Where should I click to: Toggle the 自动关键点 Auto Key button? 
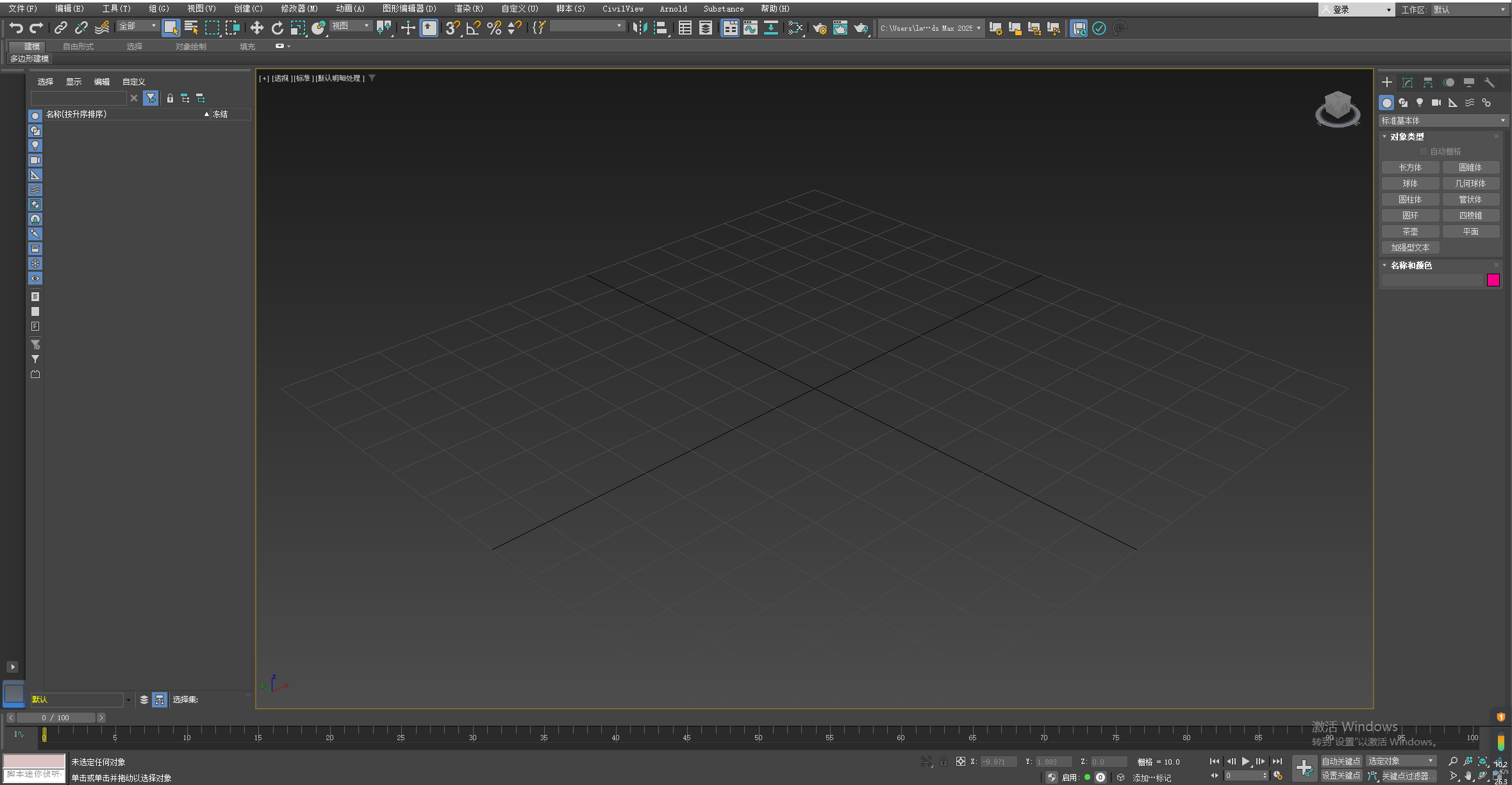click(x=1341, y=761)
